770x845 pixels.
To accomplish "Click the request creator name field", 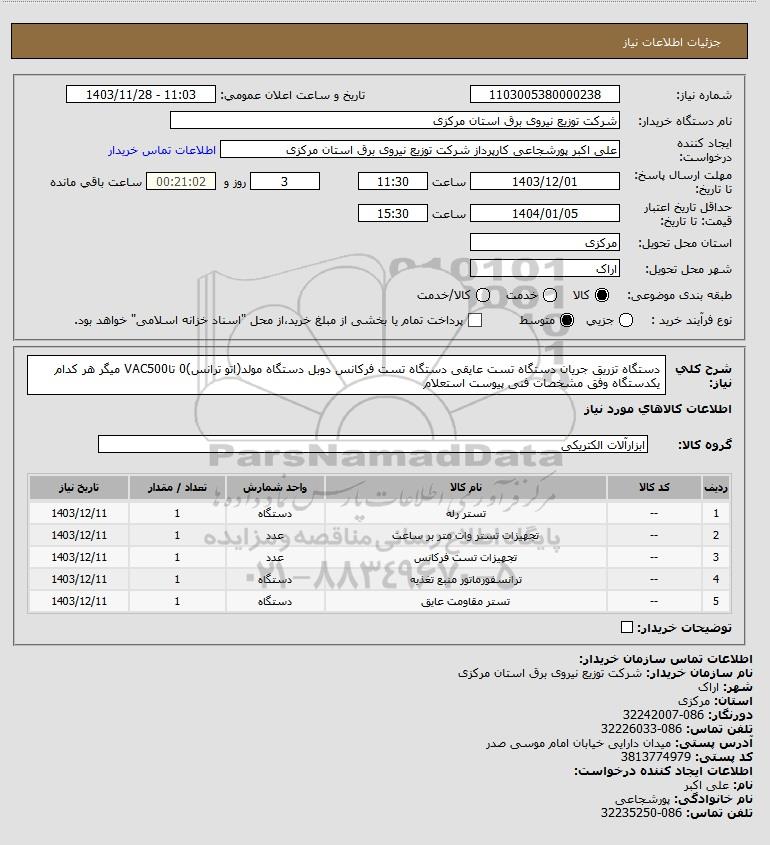I will (x=420, y=150).
